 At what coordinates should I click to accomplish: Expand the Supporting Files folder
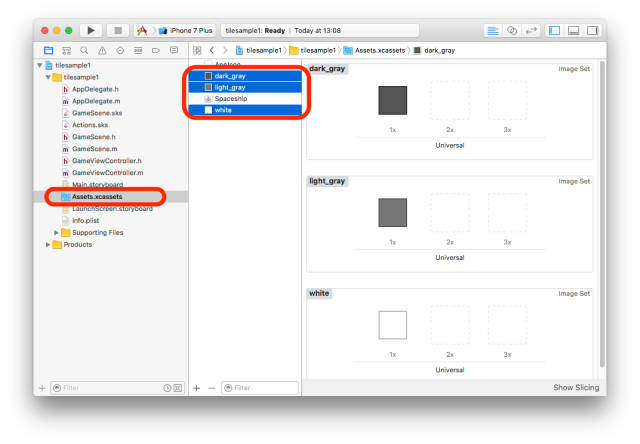(56, 232)
